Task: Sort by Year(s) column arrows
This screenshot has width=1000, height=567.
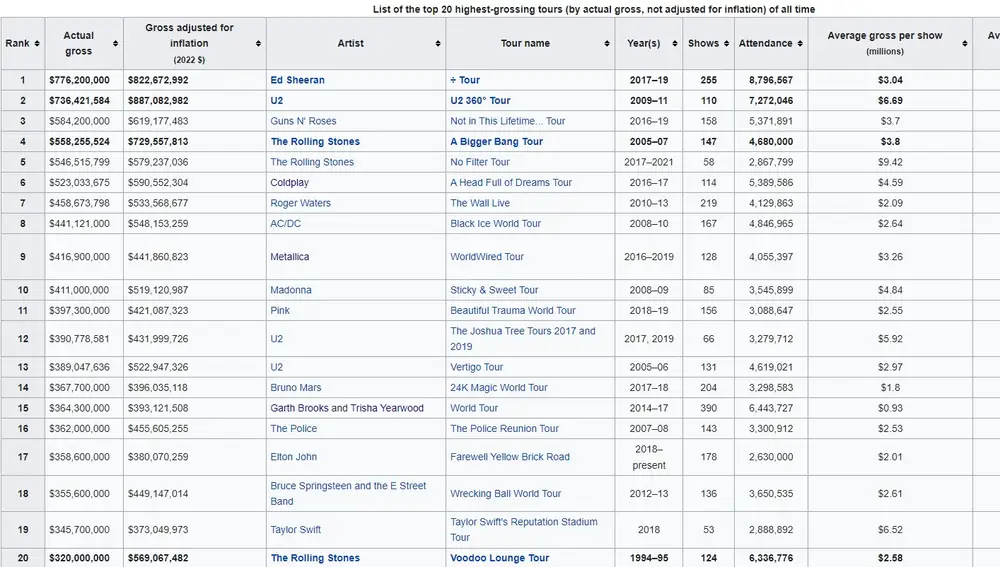Action: 675,43
